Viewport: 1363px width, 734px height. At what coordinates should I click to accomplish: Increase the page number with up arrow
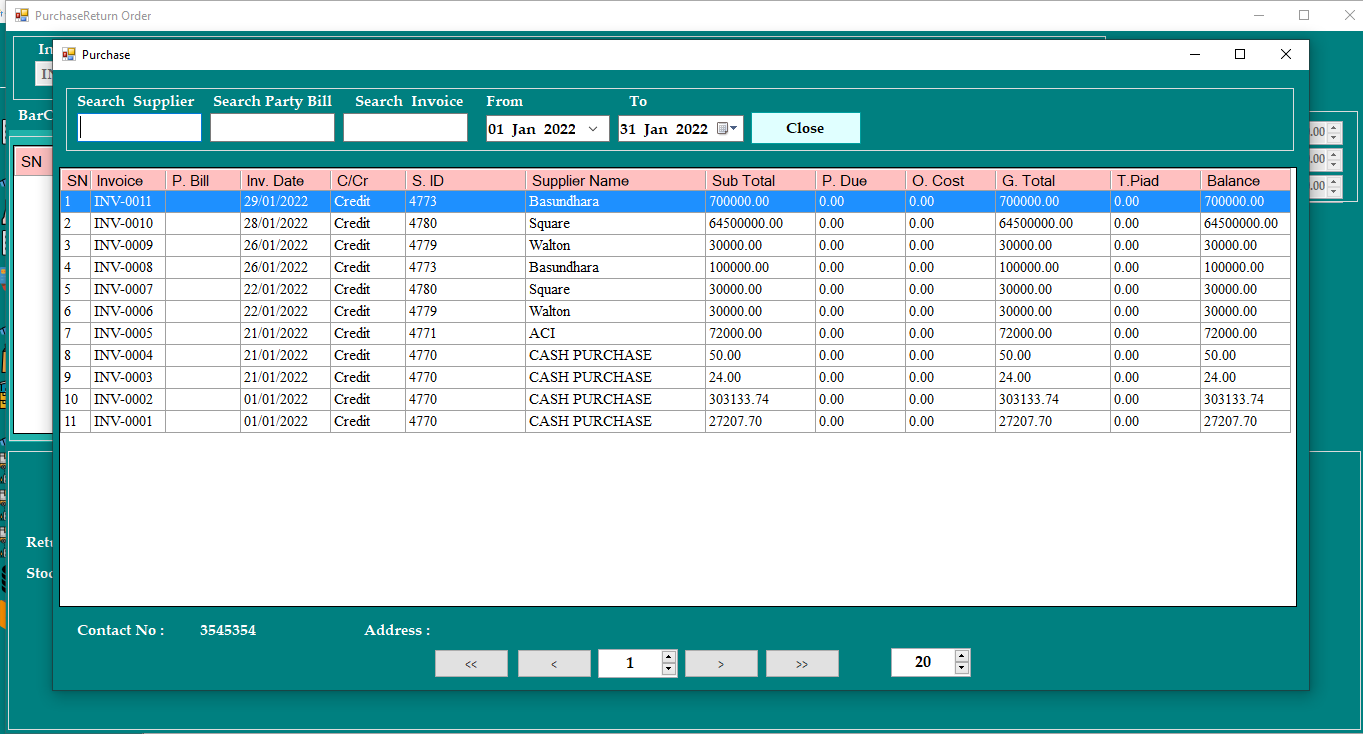[x=669, y=657]
